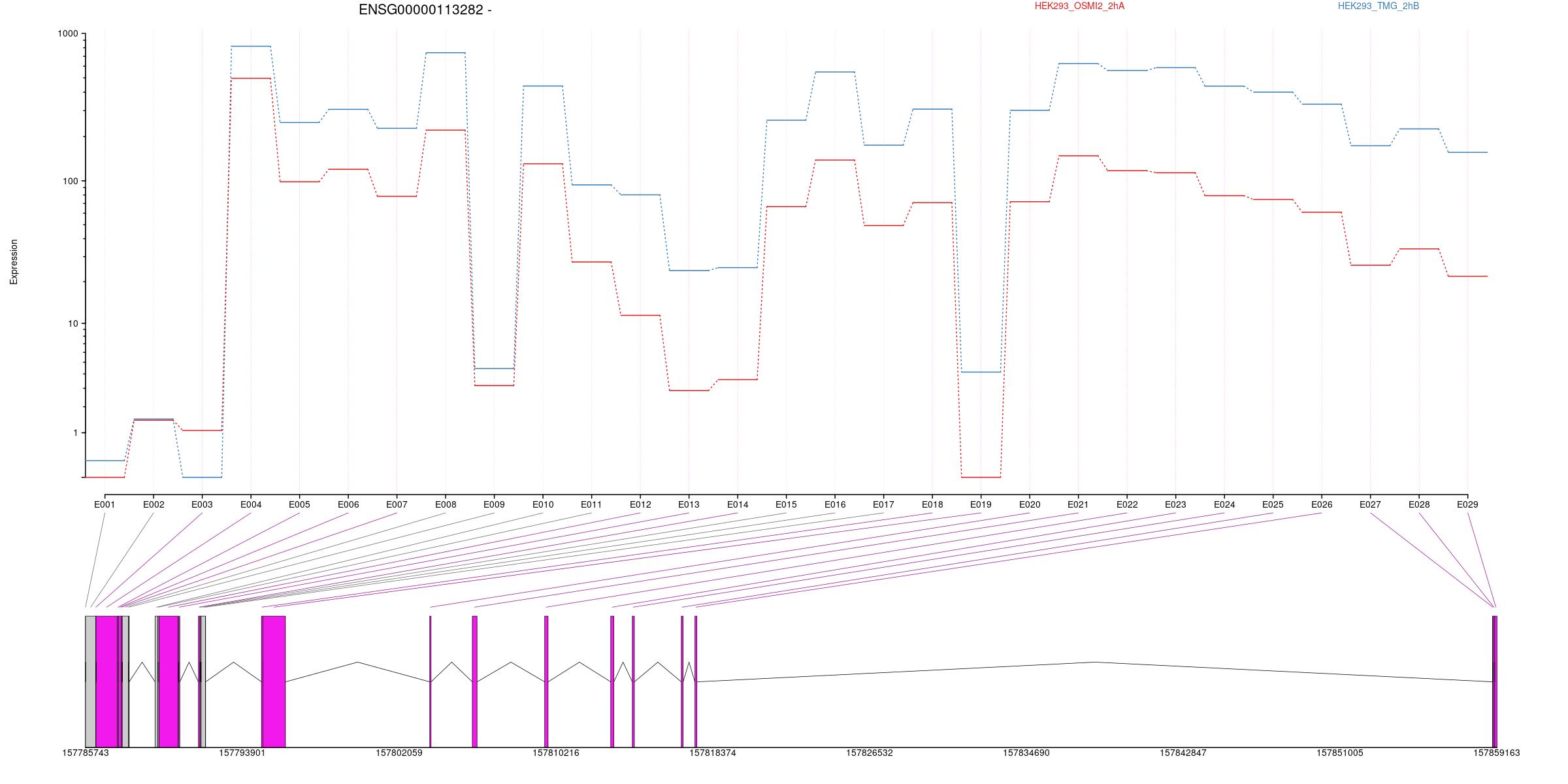The height and width of the screenshot is (784, 1568).
Task: Click the 100 y-axis tick label
Action: click(x=70, y=181)
